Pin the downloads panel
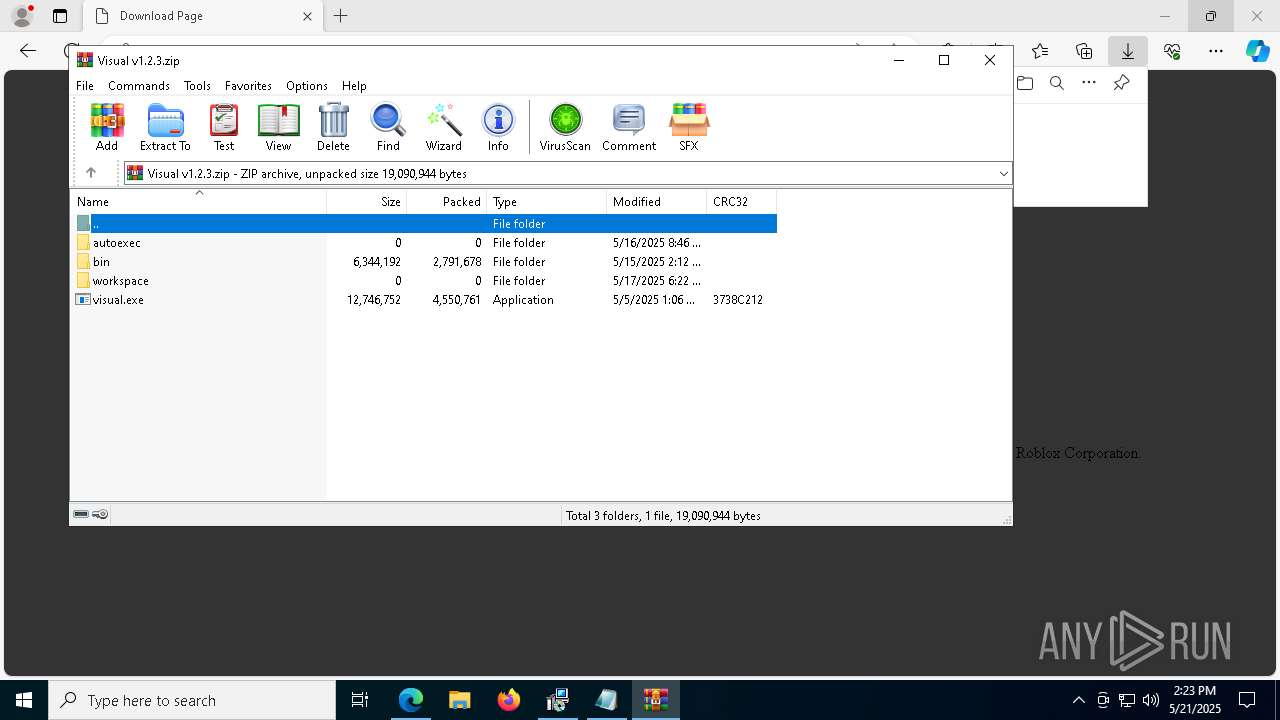 click(x=1121, y=83)
